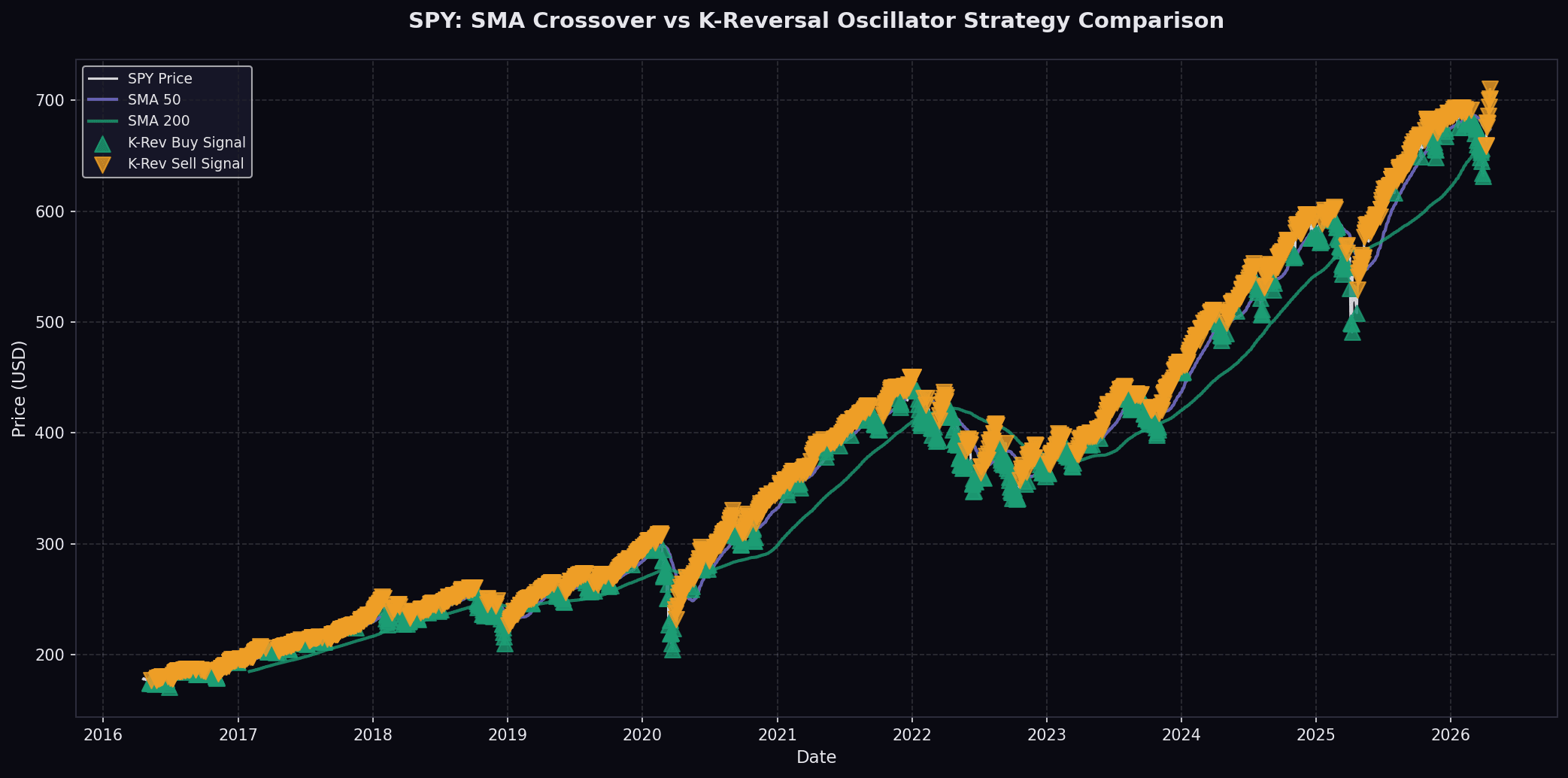Select the lowest buy marker of the 2020 crash
The image size is (1568, 778).
672,649
